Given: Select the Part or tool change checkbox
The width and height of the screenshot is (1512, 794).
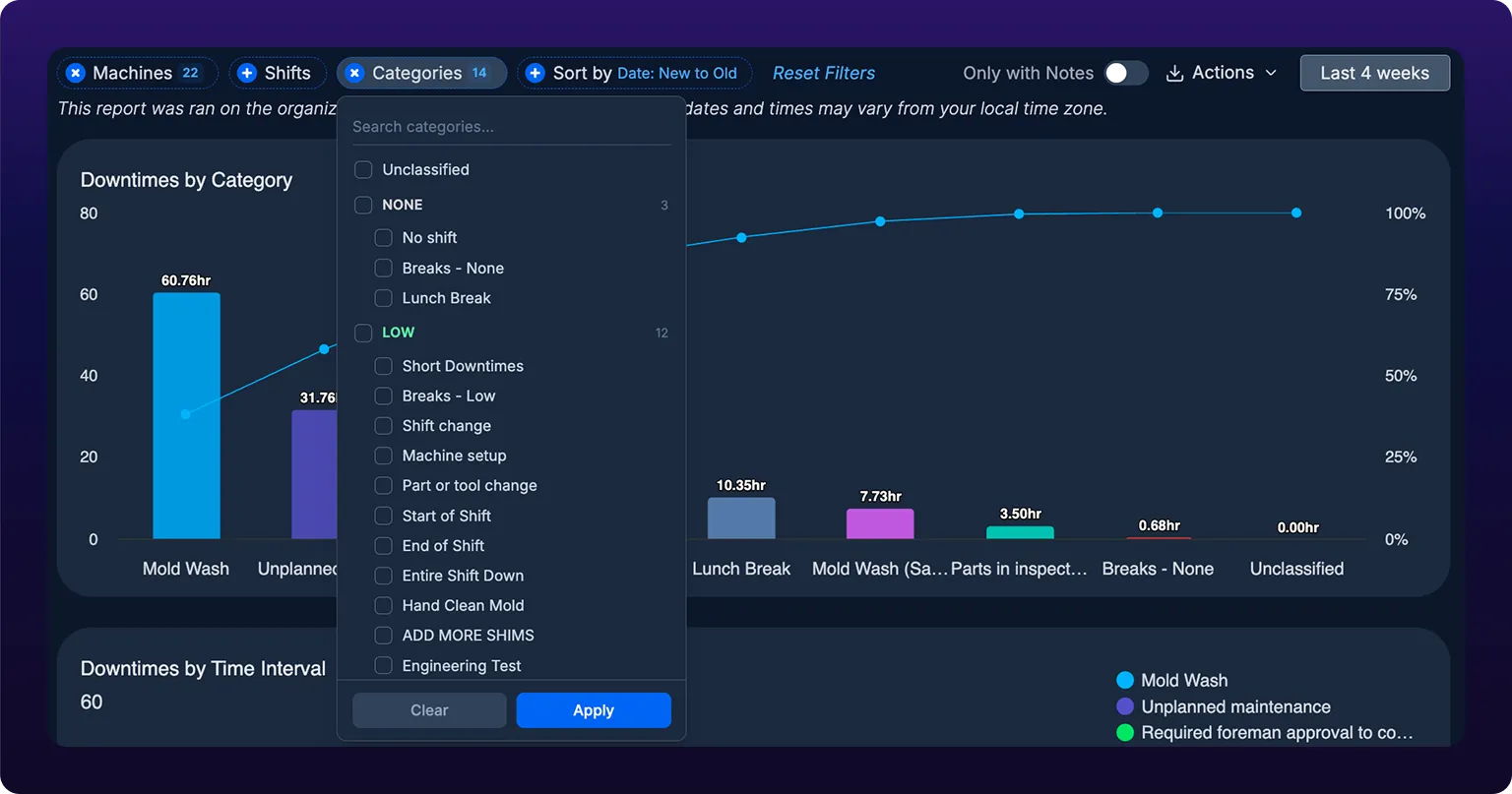Looking at the screenshot, I should click(384, 485).
